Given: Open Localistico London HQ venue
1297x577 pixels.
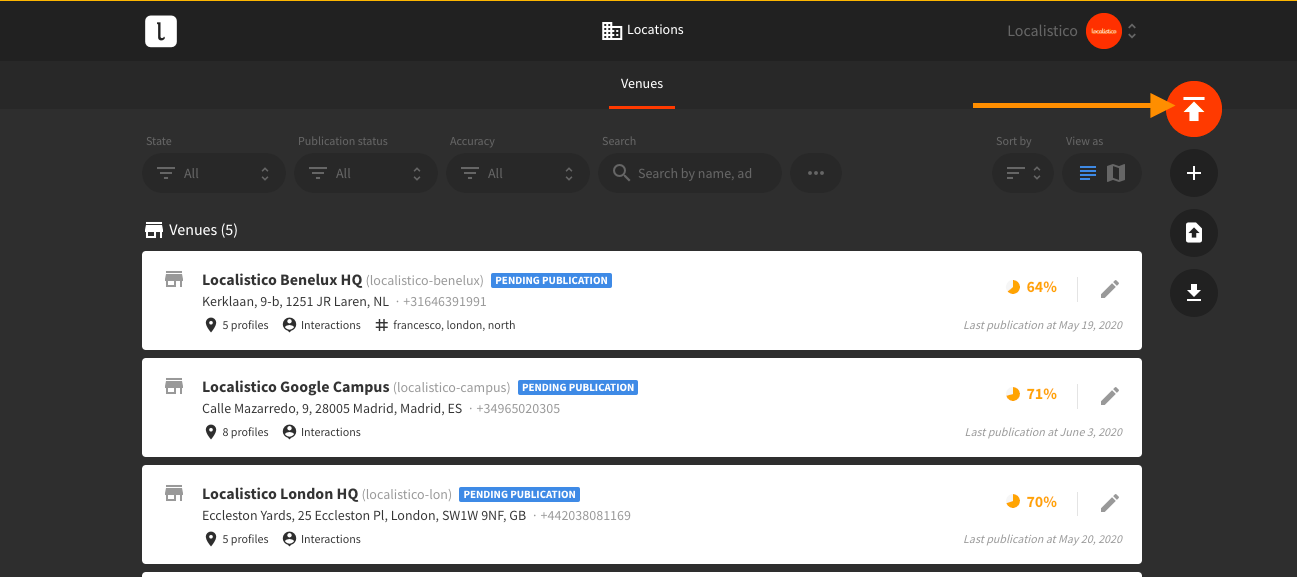Looking at the screenshot, I should click(280, 494).
